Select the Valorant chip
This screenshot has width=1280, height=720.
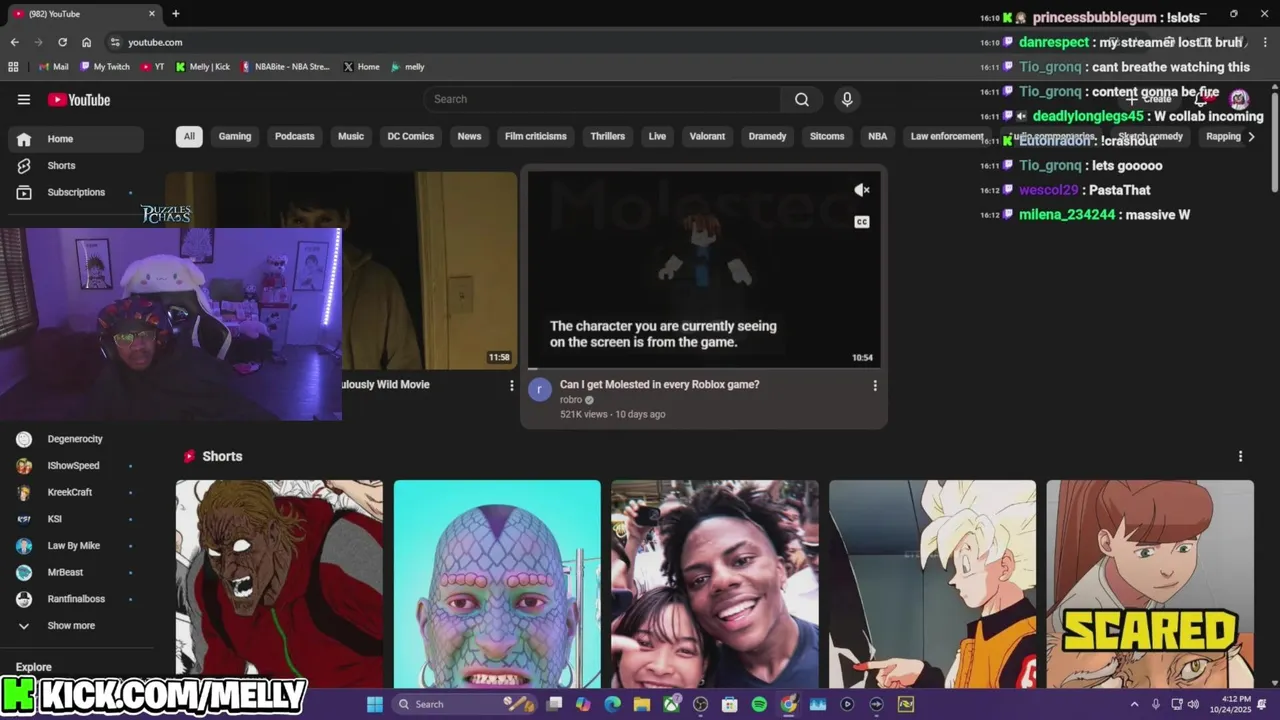(x=707, y=136)
